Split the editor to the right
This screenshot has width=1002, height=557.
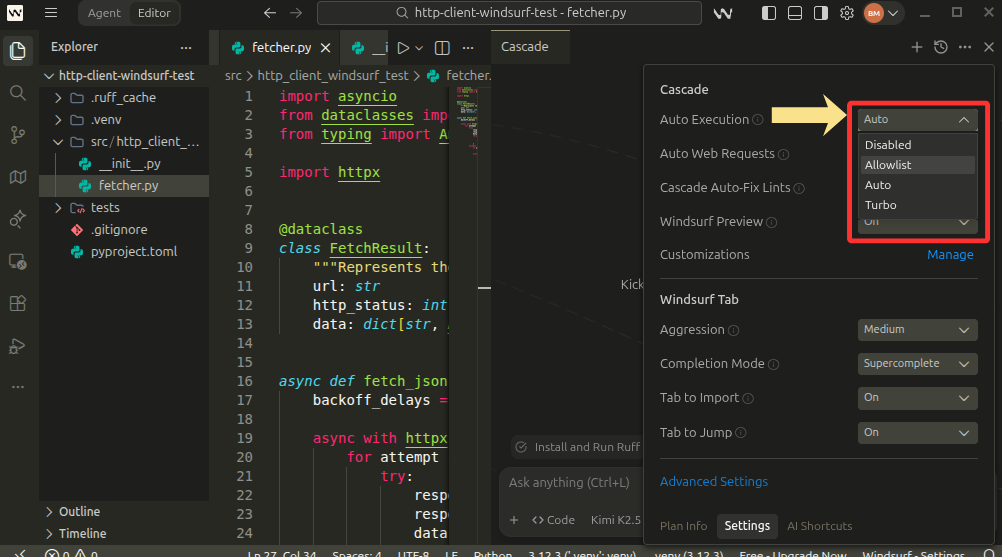(442, 48)
